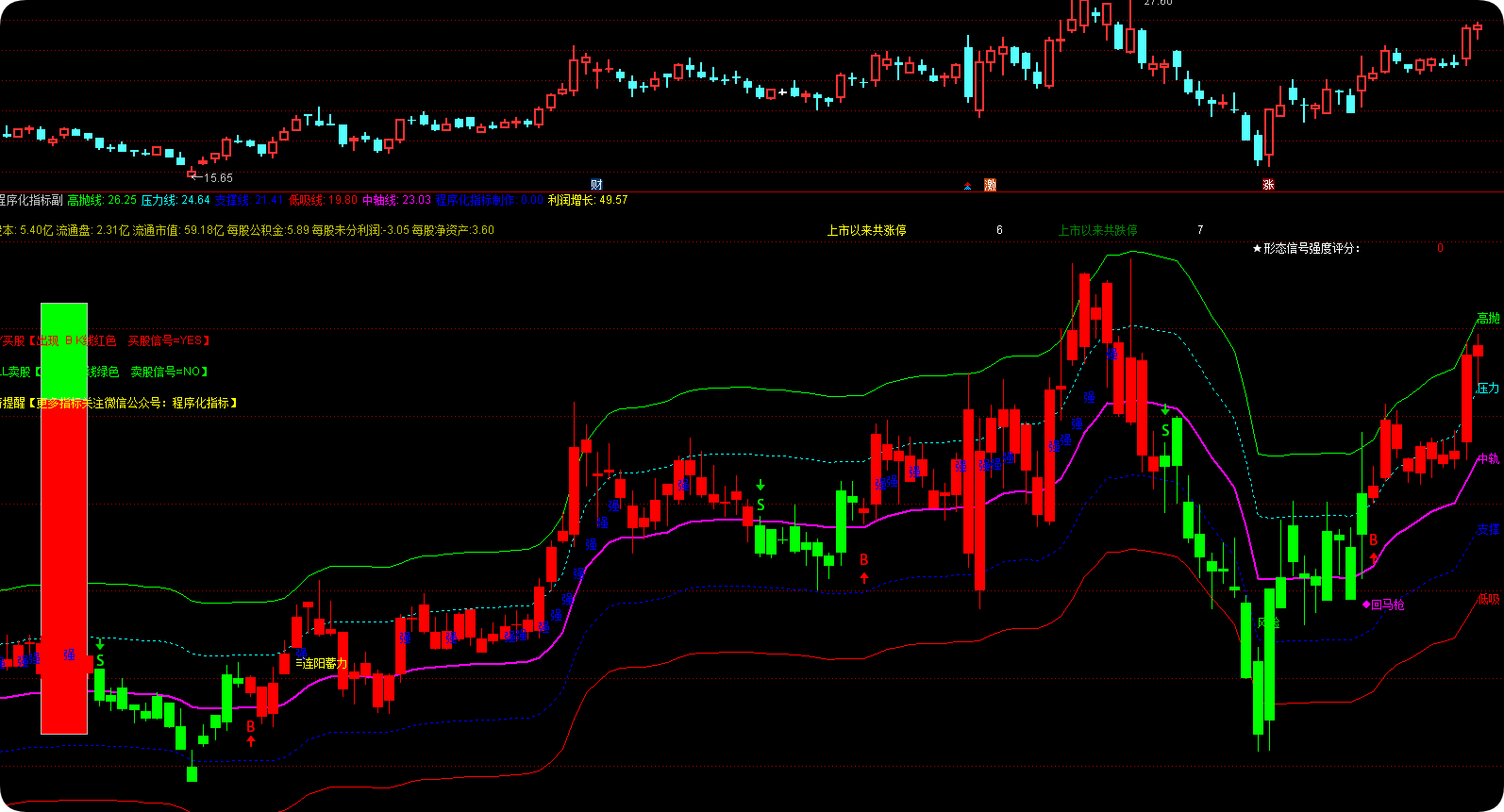Image resolution: width=1504 pixels, height=812 pixels.
Task: Click the double-arrow marker left of 激
Action: pos(967,186)
